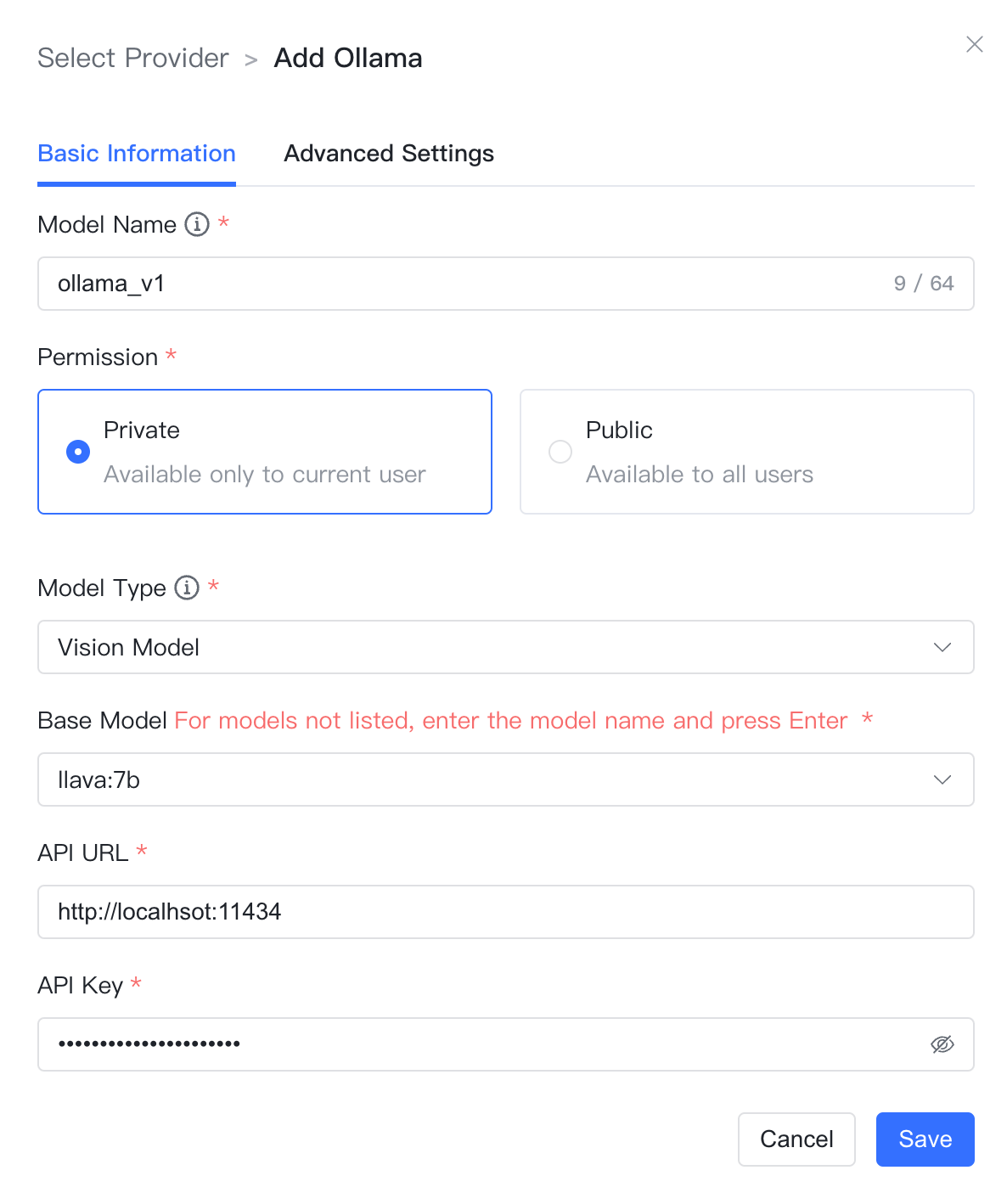Screen dimensions: 1007x1204
Task: Open the Basic Information tab
Action: pos(137,154)
